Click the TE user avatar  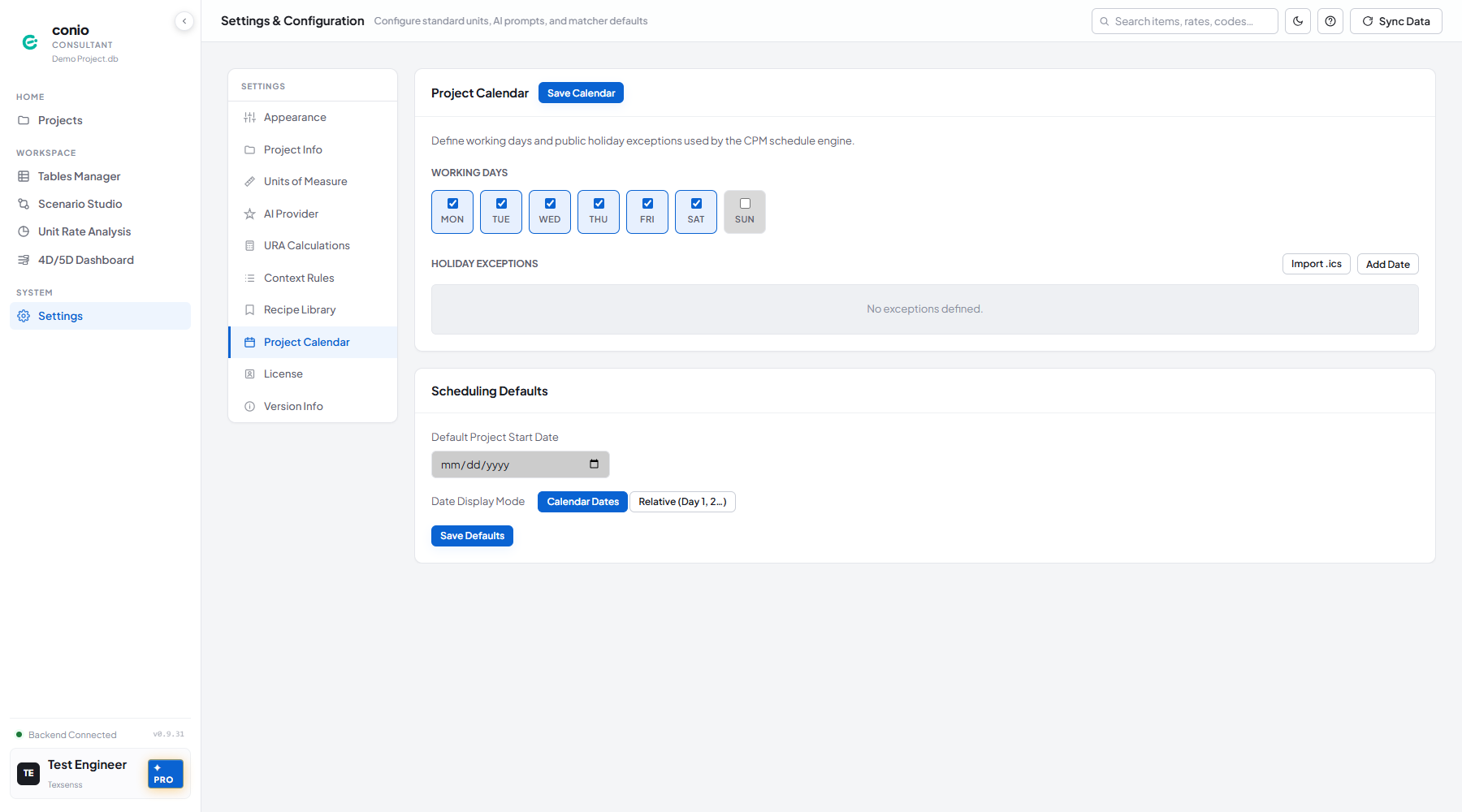pyautogui.click(x=28, y=774)
